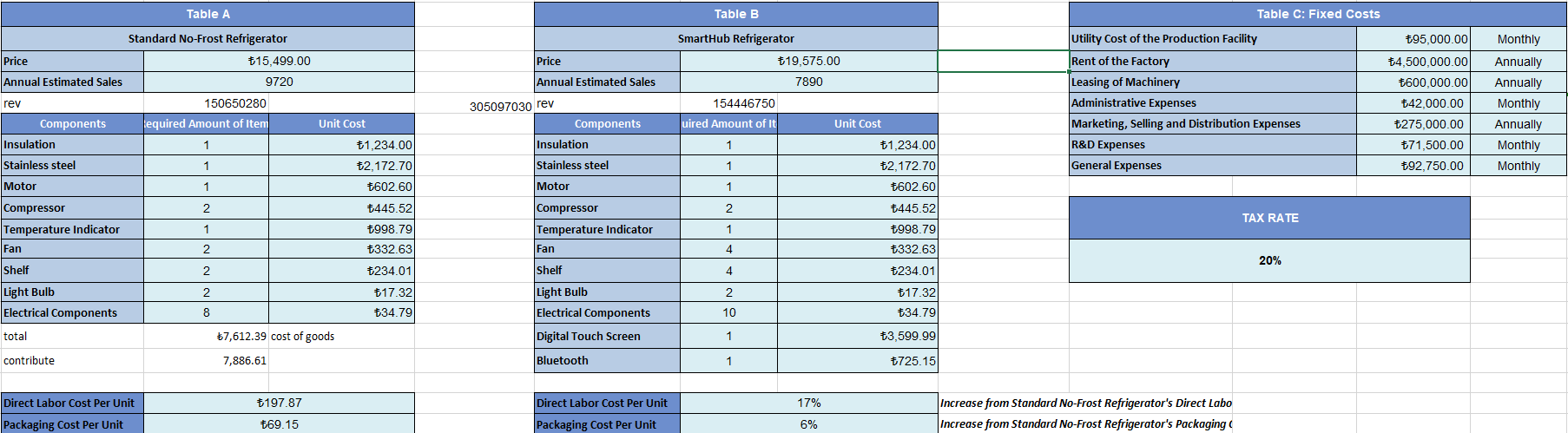Viewport: 1568px width, 433px height.
Task: Click the General Expenses label
Action: 1212,166
